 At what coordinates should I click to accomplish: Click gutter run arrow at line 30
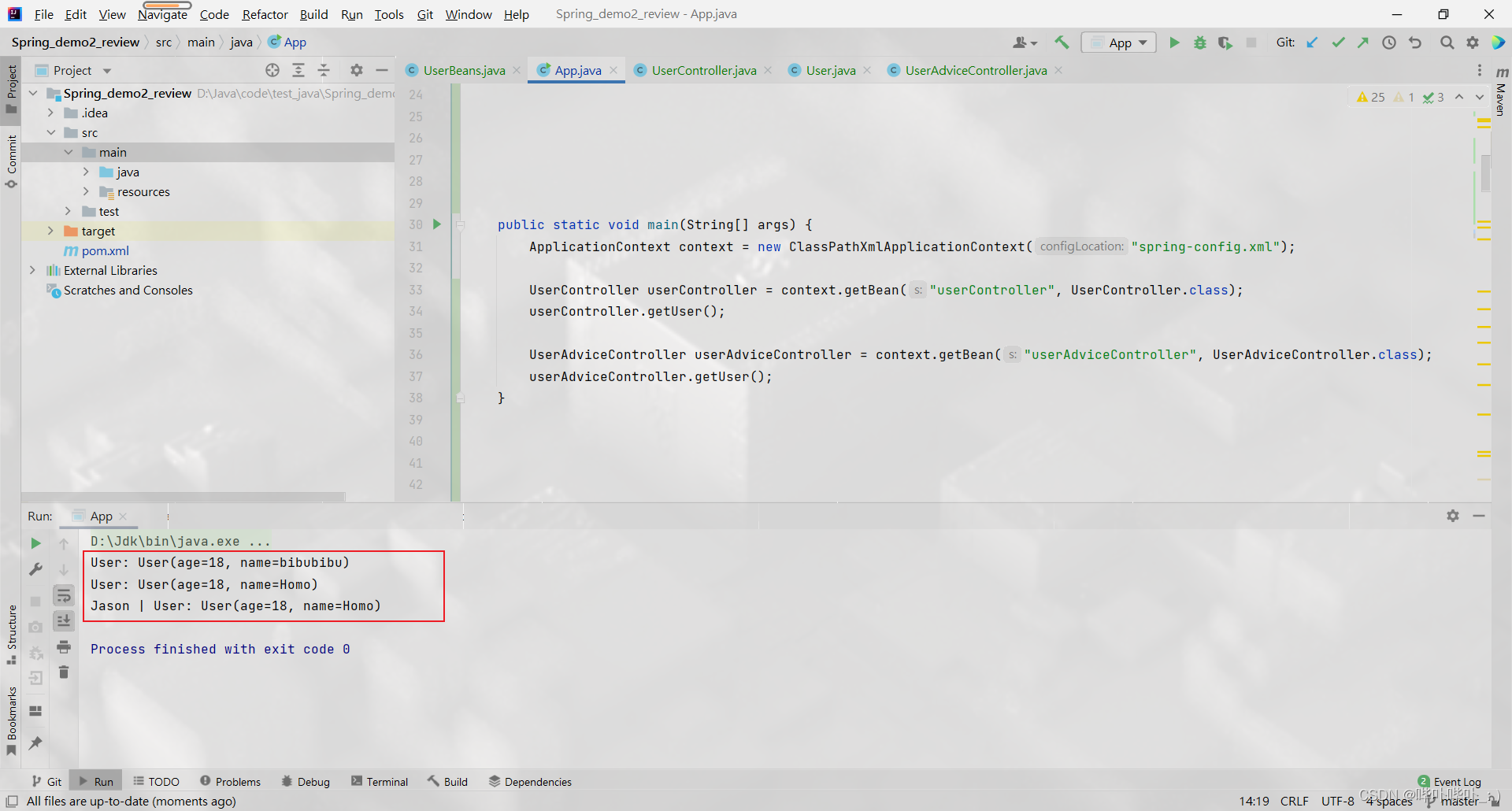(x=437, y=224)
